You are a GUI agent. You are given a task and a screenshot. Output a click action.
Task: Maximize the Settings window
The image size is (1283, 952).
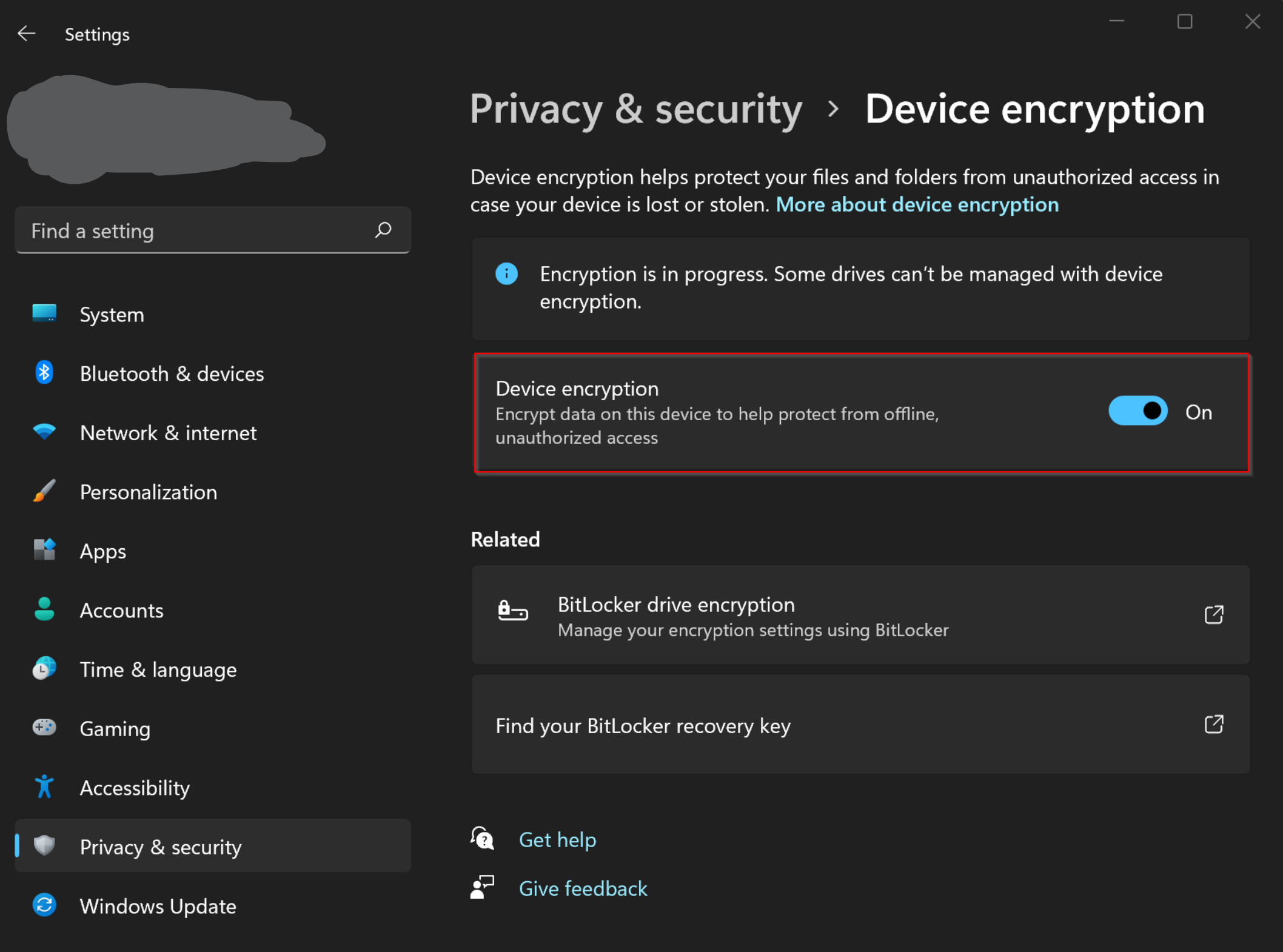pyautogui.click(x=1185, y=21)
